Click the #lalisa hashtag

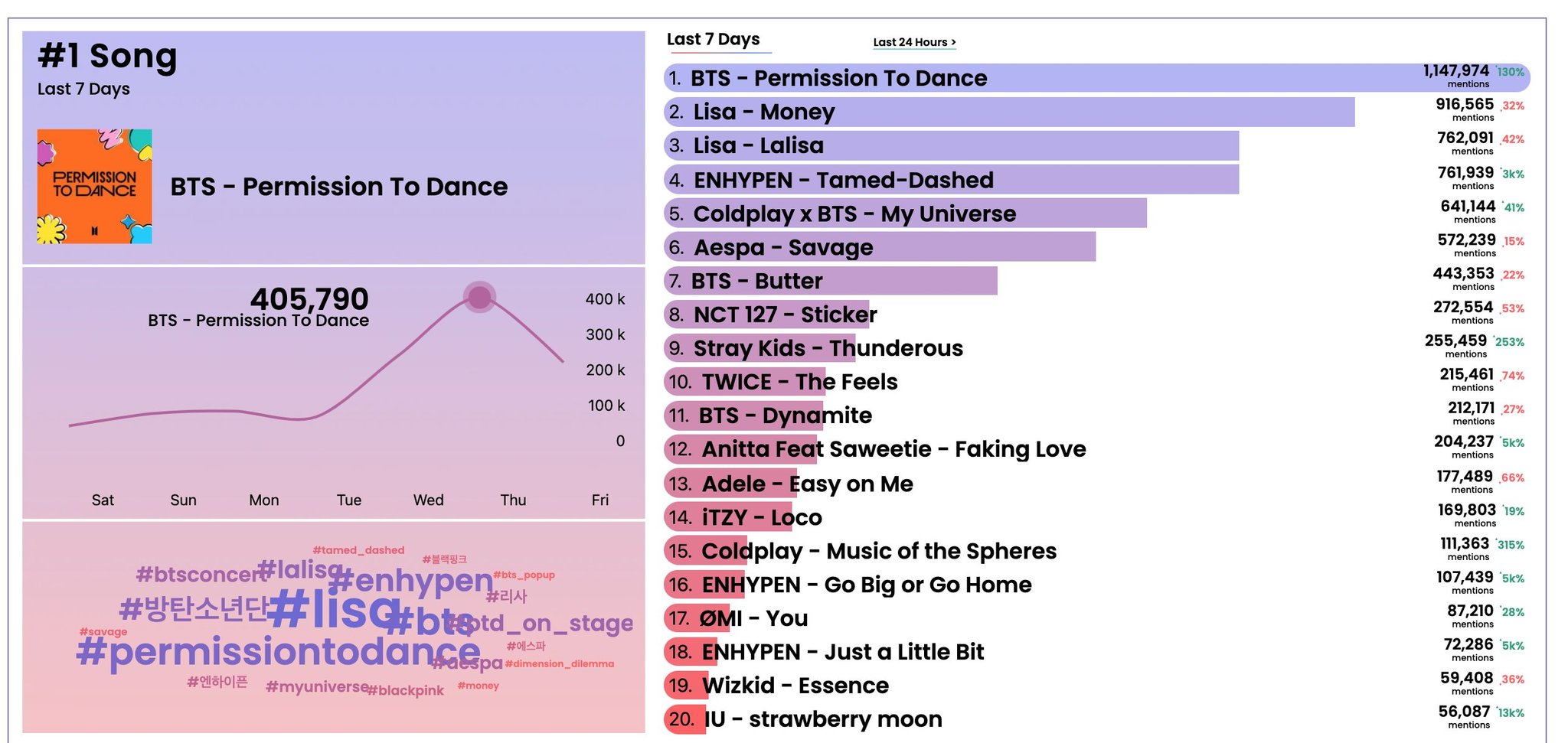[x=299, y=569]
